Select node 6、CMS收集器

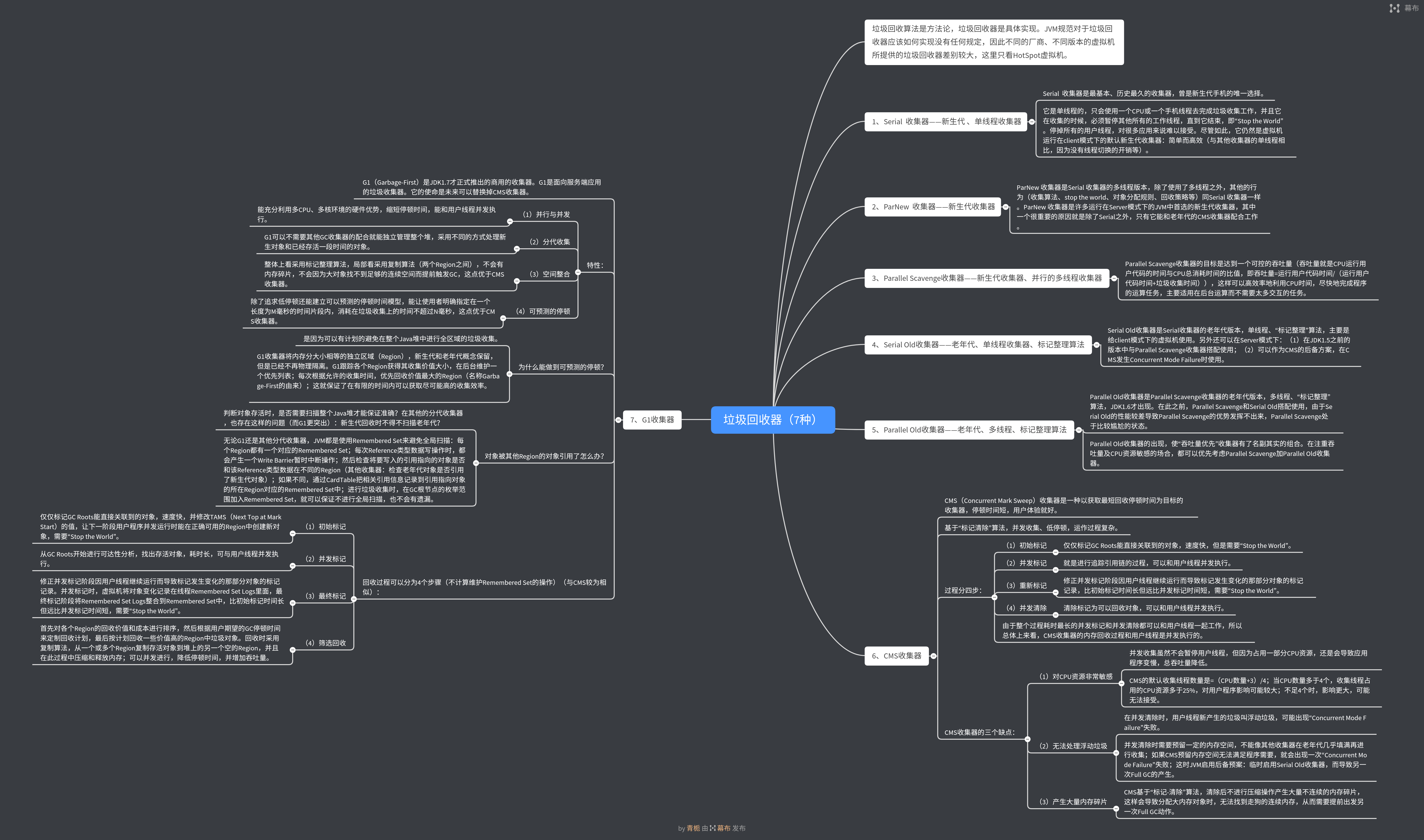pos(896,656)
